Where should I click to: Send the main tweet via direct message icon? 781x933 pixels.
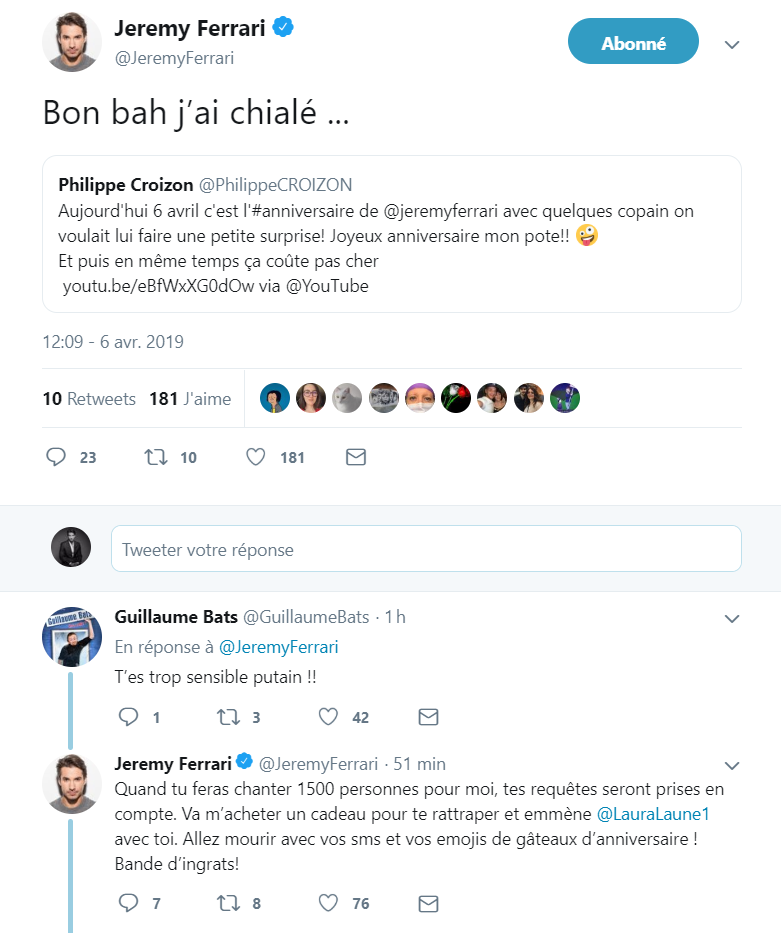click(x=356, y=457)
